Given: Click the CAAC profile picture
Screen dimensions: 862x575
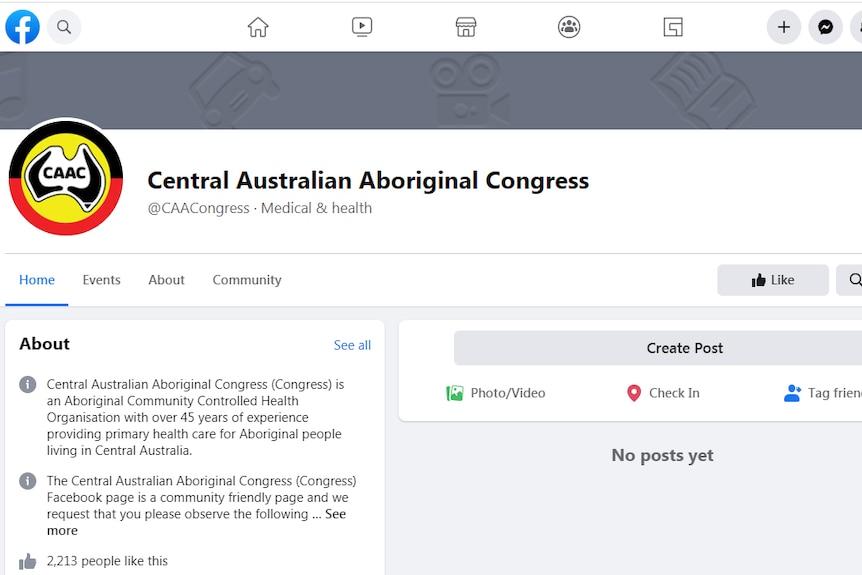Looking at the screenshot, I should pos(66,178).
